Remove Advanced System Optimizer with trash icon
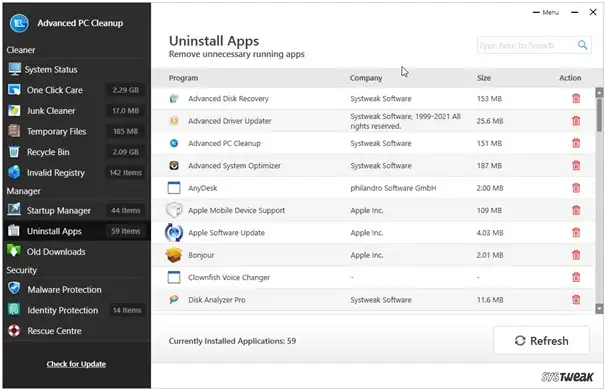The height and width of the screenshot is (391, 606). [x=576, y=166]
